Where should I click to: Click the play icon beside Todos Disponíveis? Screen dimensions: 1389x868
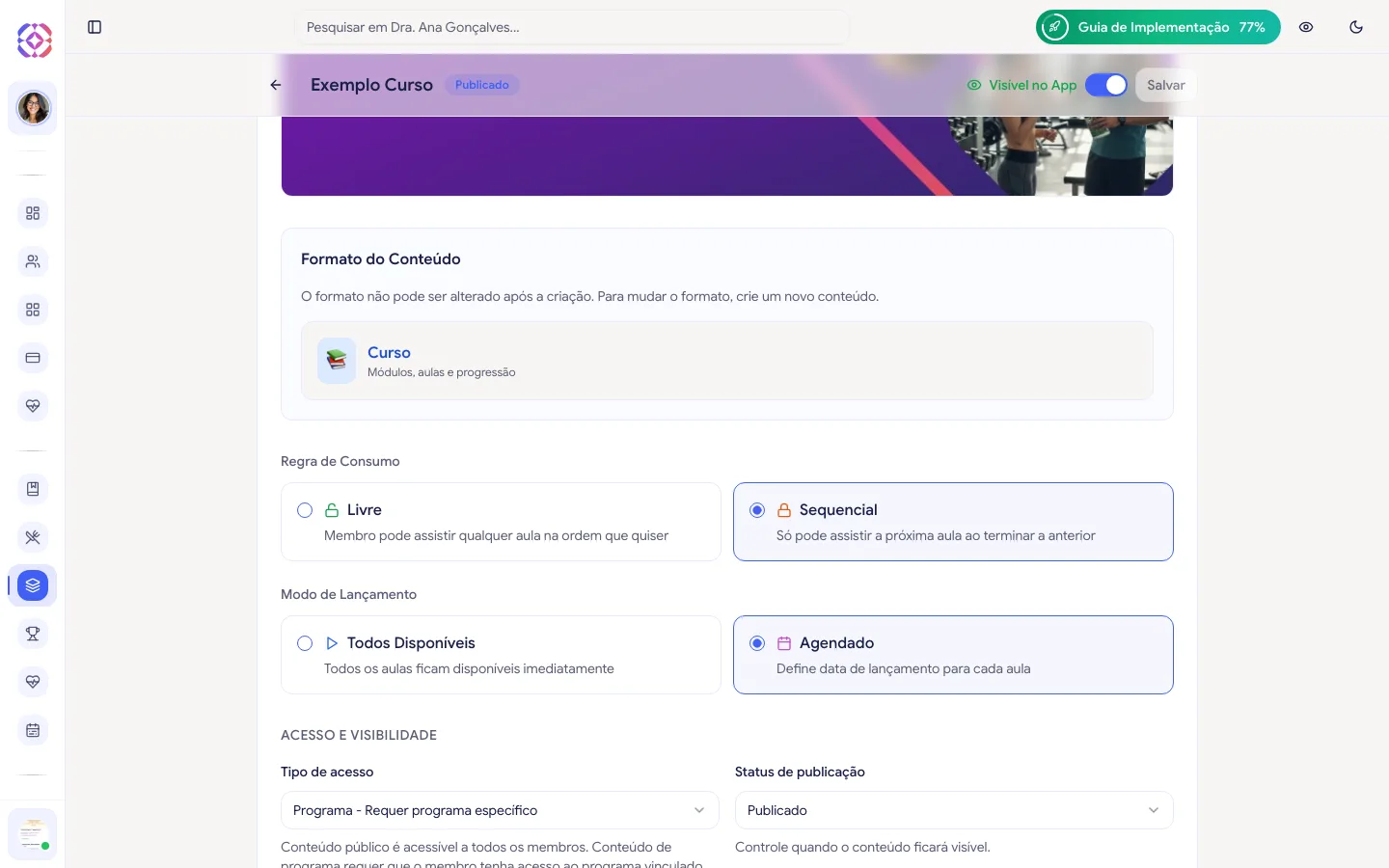(x=332, y=643)
